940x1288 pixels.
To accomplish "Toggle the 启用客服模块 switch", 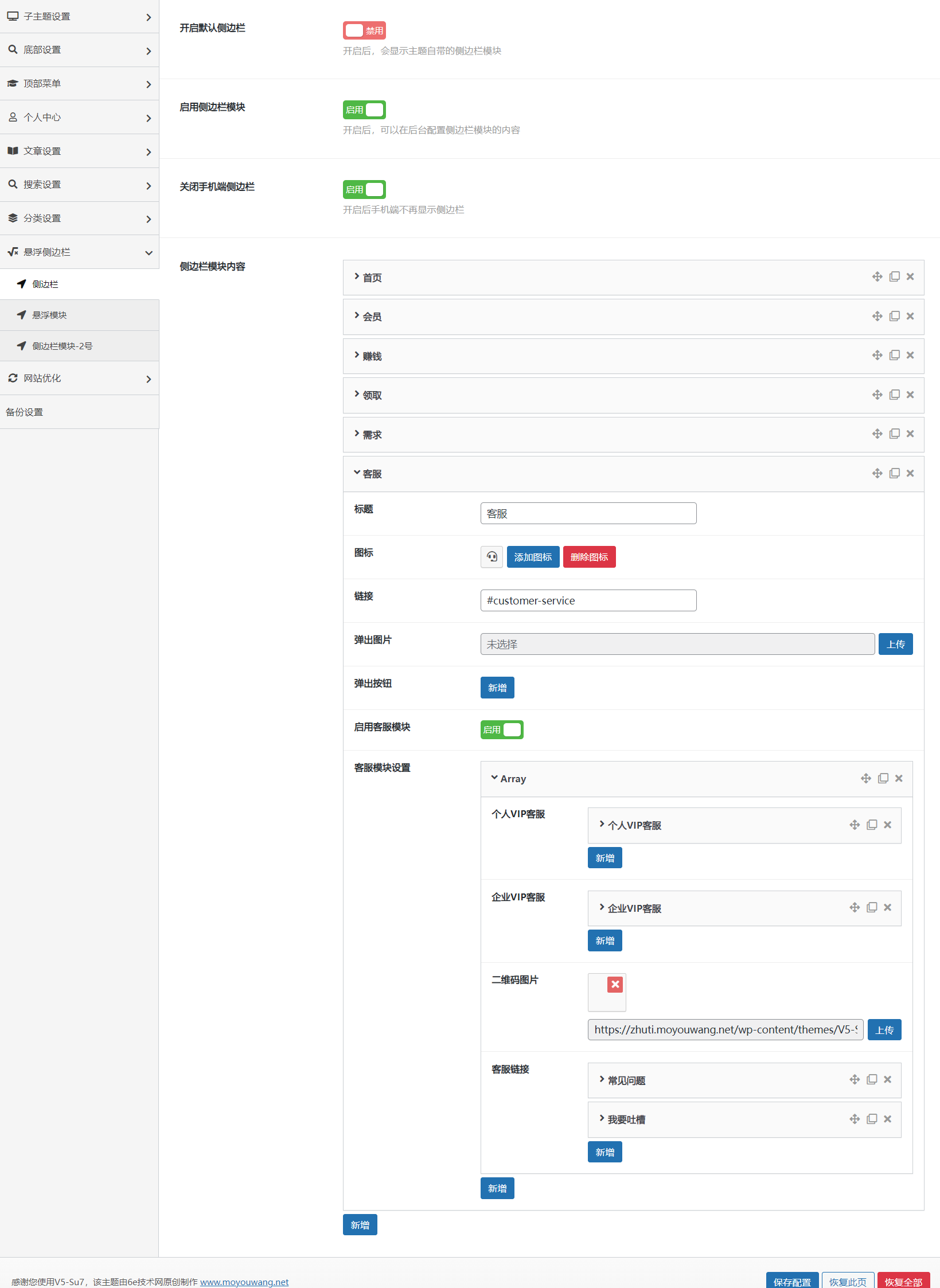I will [502, 729].
